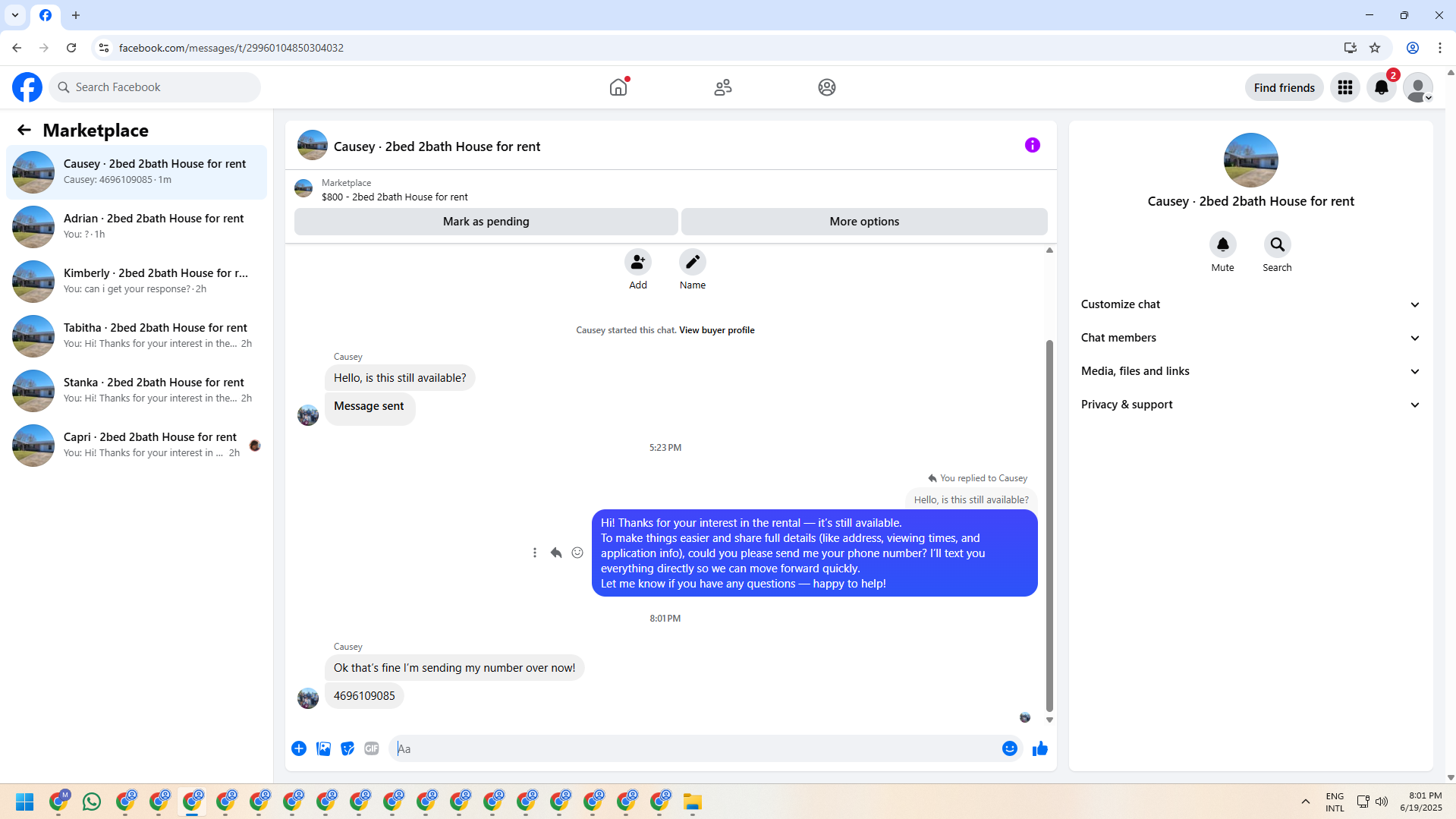This screenshot has height=819, width=1456.
Task: Open WhatsApp from the taskbar
Action: point(92,802)
